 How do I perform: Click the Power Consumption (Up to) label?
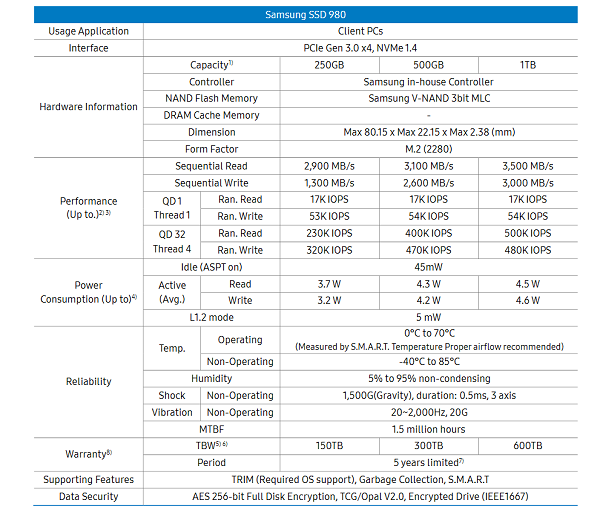click(x=88, y=292)
